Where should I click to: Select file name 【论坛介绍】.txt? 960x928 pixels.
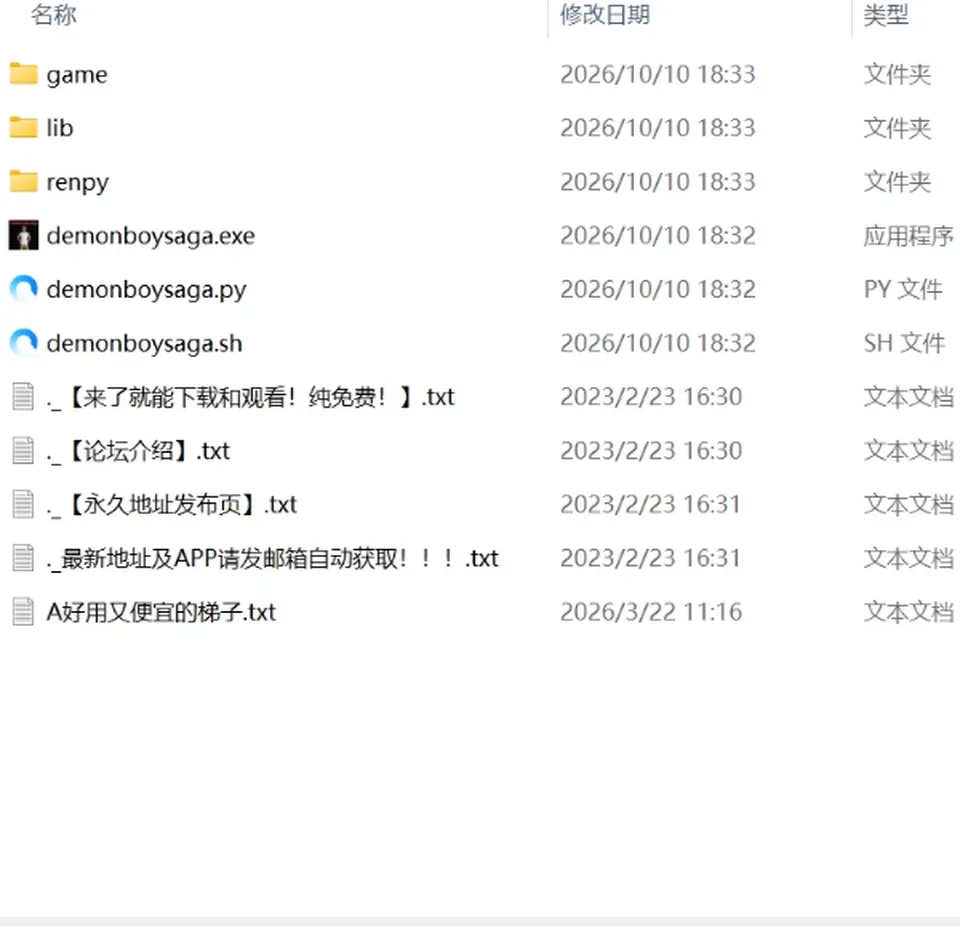[138, 451]
